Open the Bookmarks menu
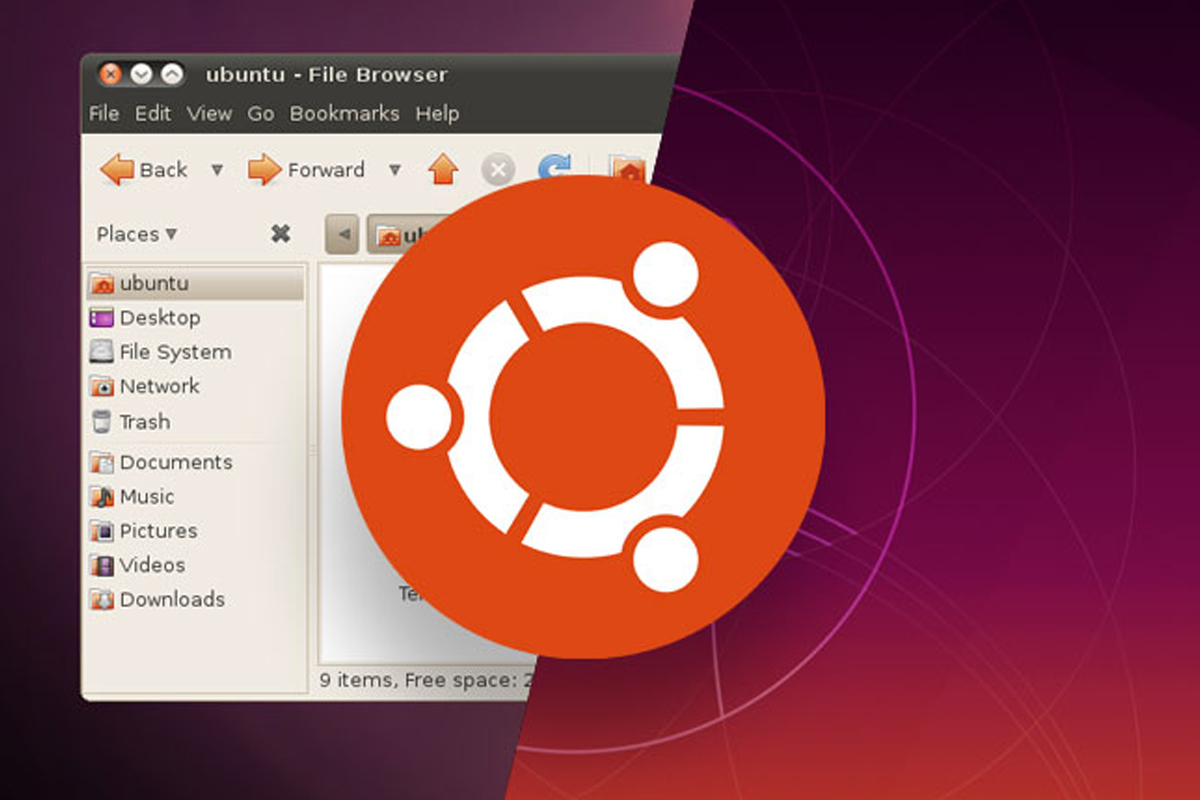This screenshot has width=1200, height=800. coord(344,113)
